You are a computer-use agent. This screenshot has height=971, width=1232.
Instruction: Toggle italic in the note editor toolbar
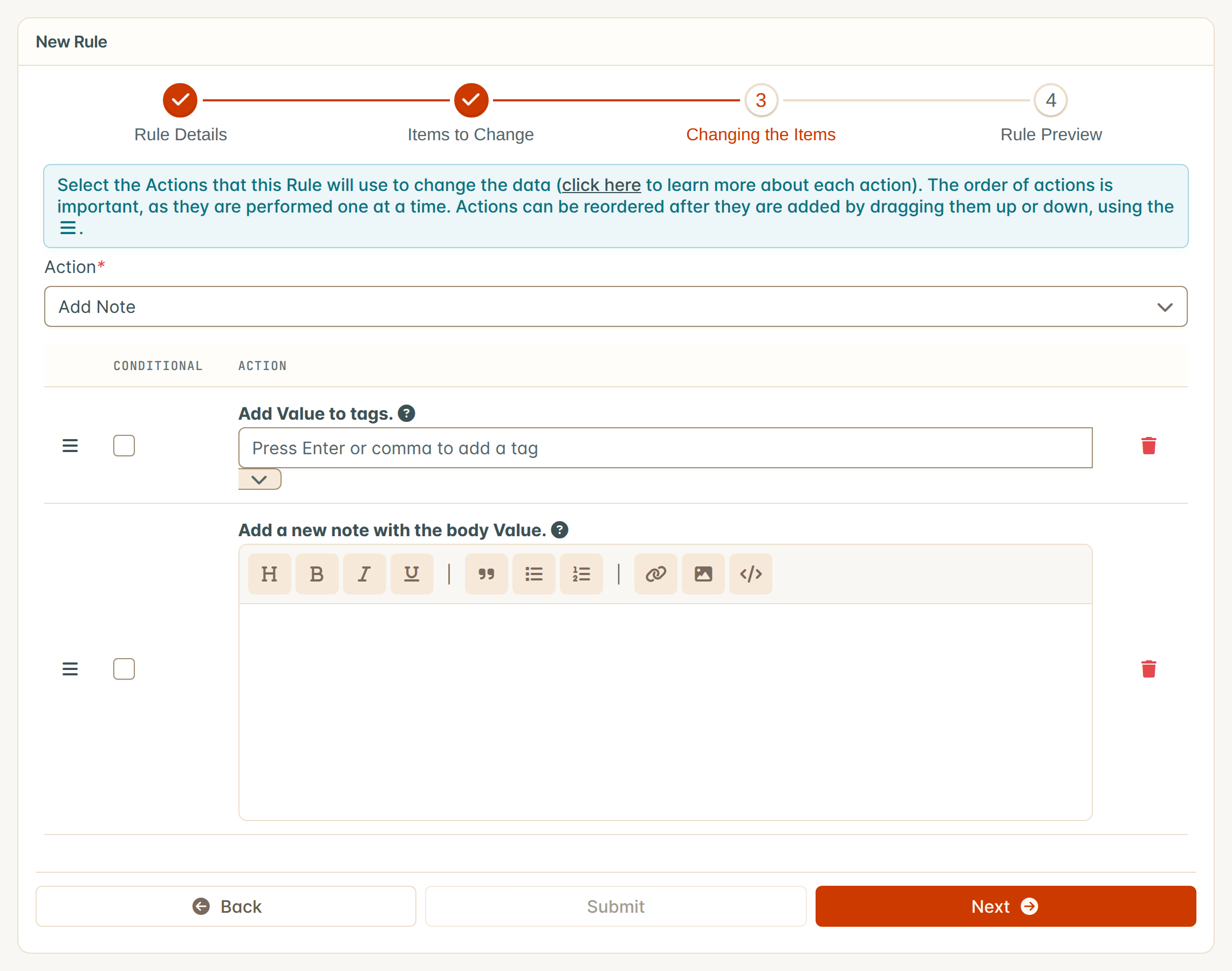[364, 573]
